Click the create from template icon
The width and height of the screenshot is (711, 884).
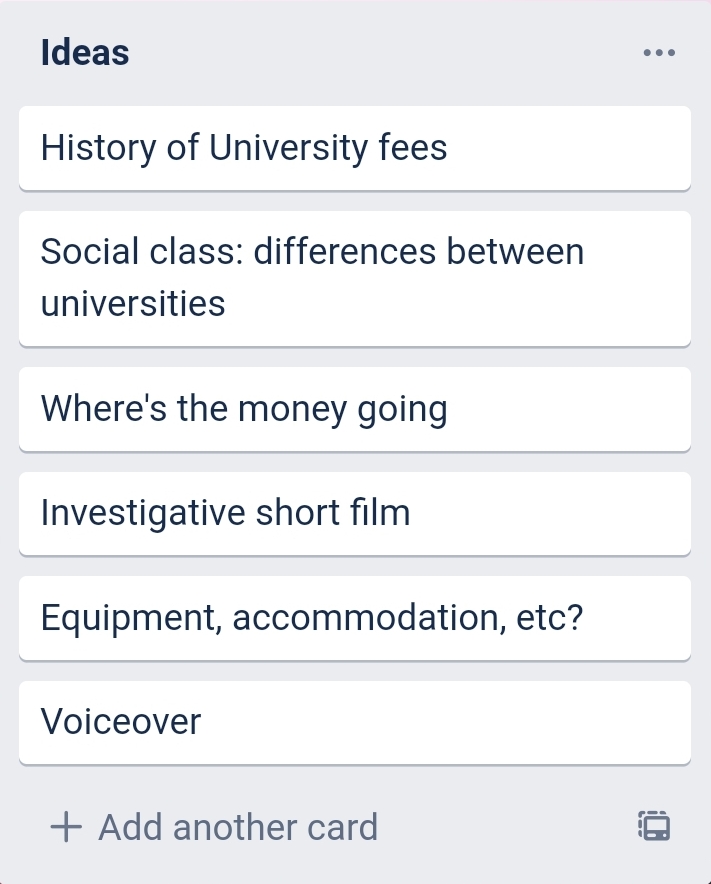(x=654, y=826)
